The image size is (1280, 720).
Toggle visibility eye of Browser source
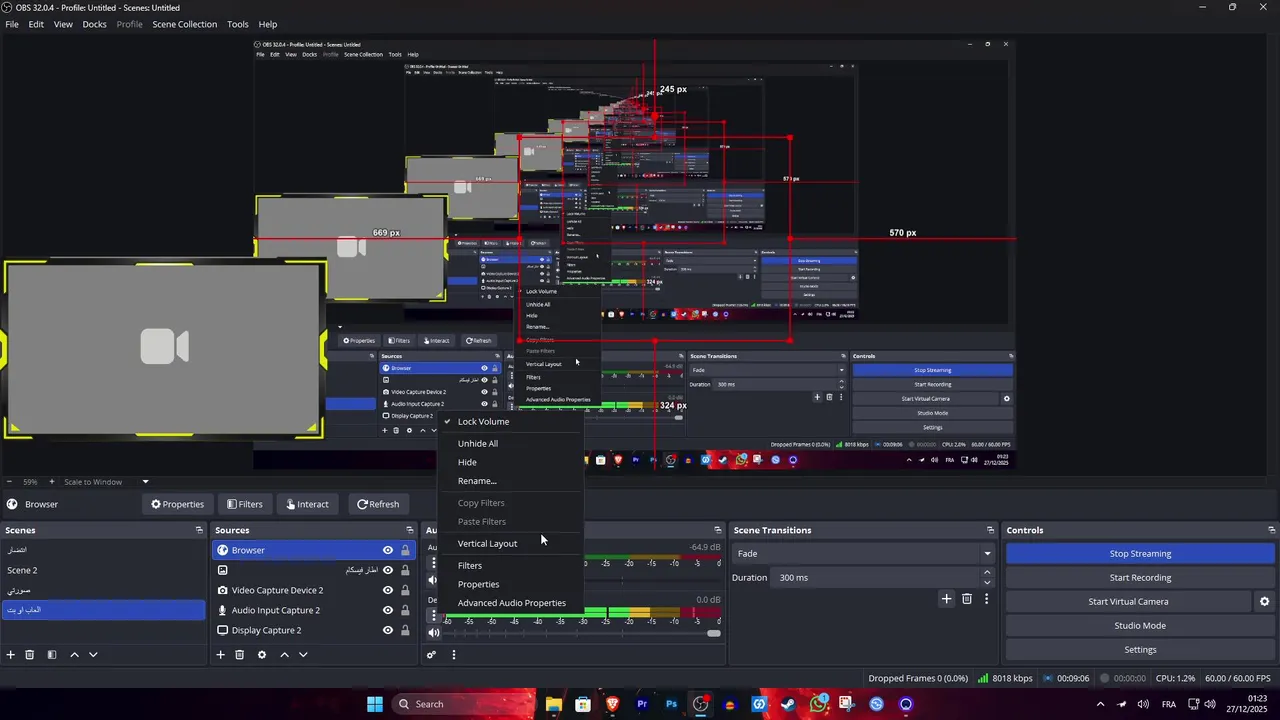click(x=388, y=550)
